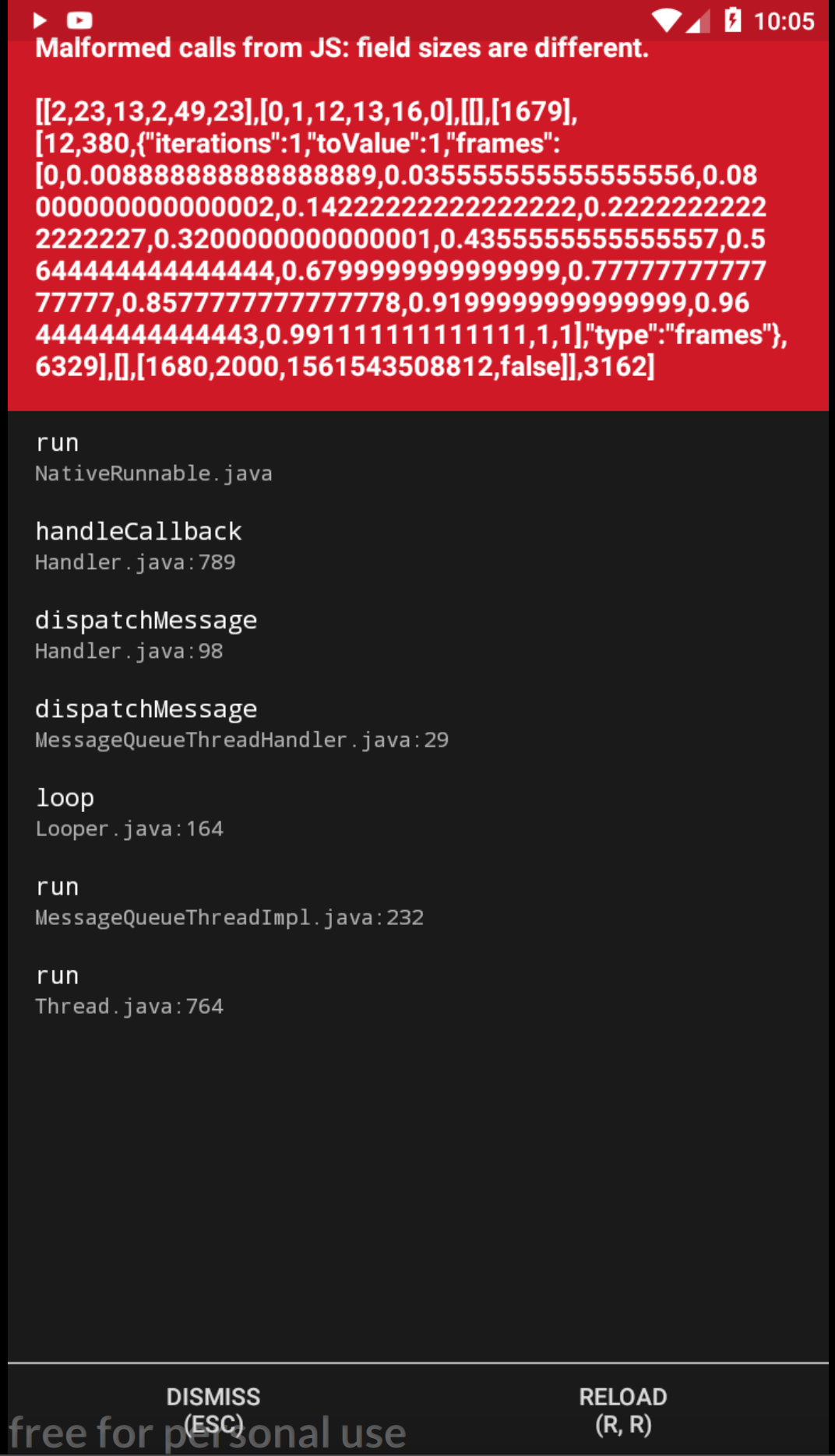
Task: Open the play media notification icon
Action: pyautogui.click(x=39, y=21)
